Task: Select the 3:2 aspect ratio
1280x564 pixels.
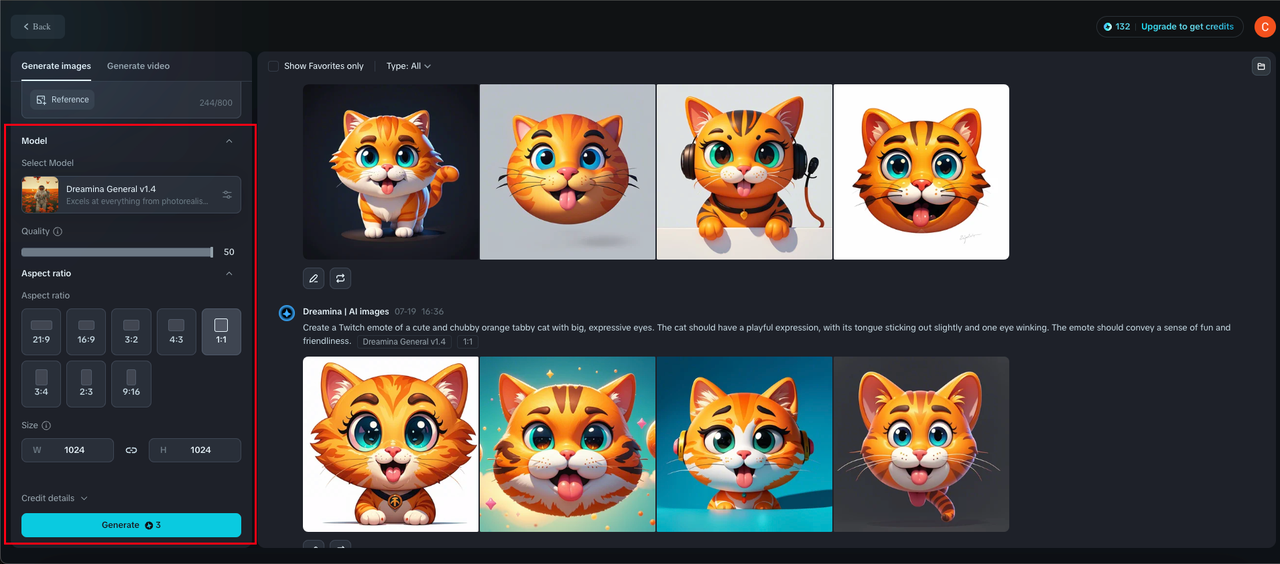Action: 131,332
